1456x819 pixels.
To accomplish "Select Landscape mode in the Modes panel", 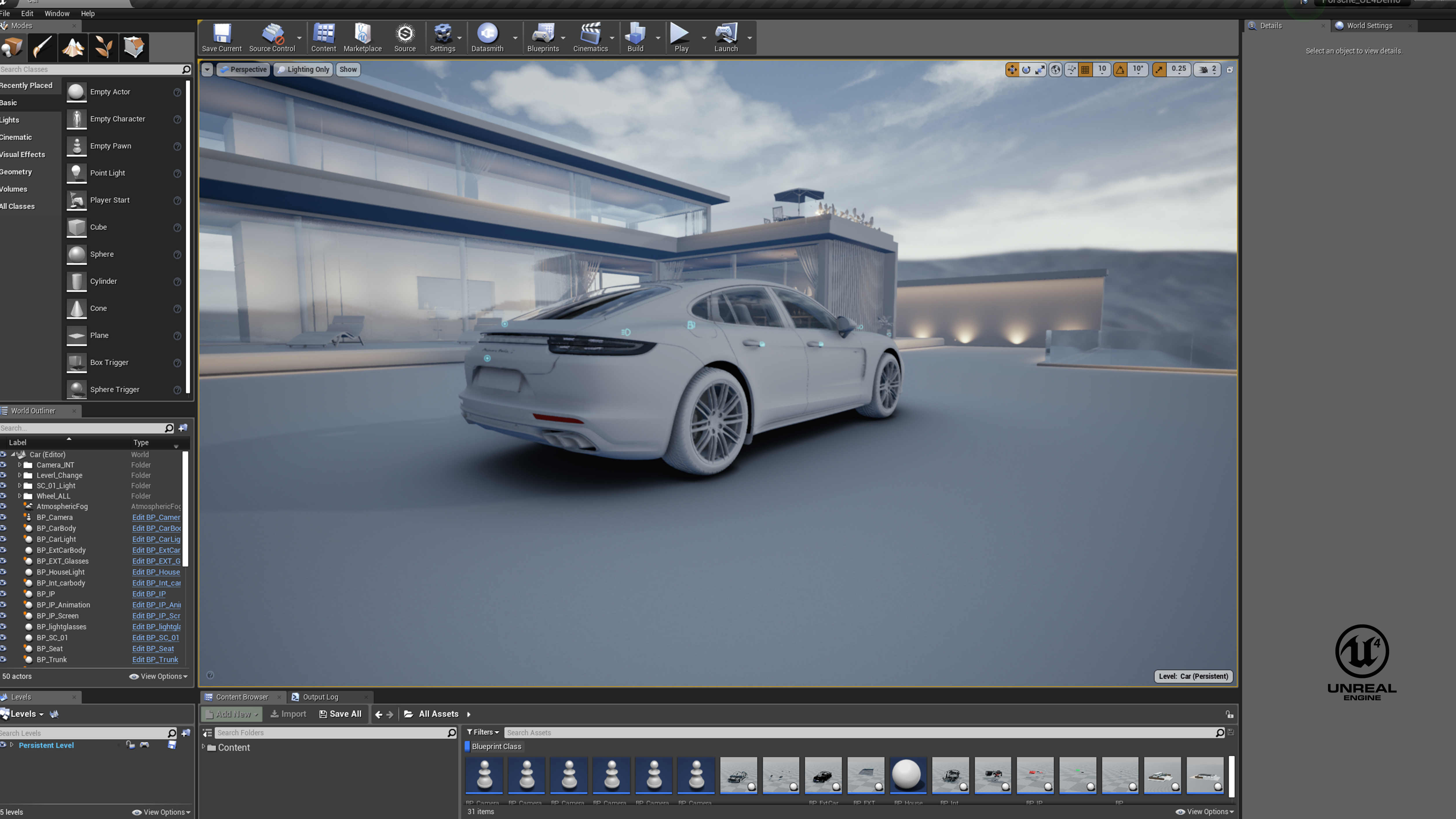I will (x=73, y=47).
